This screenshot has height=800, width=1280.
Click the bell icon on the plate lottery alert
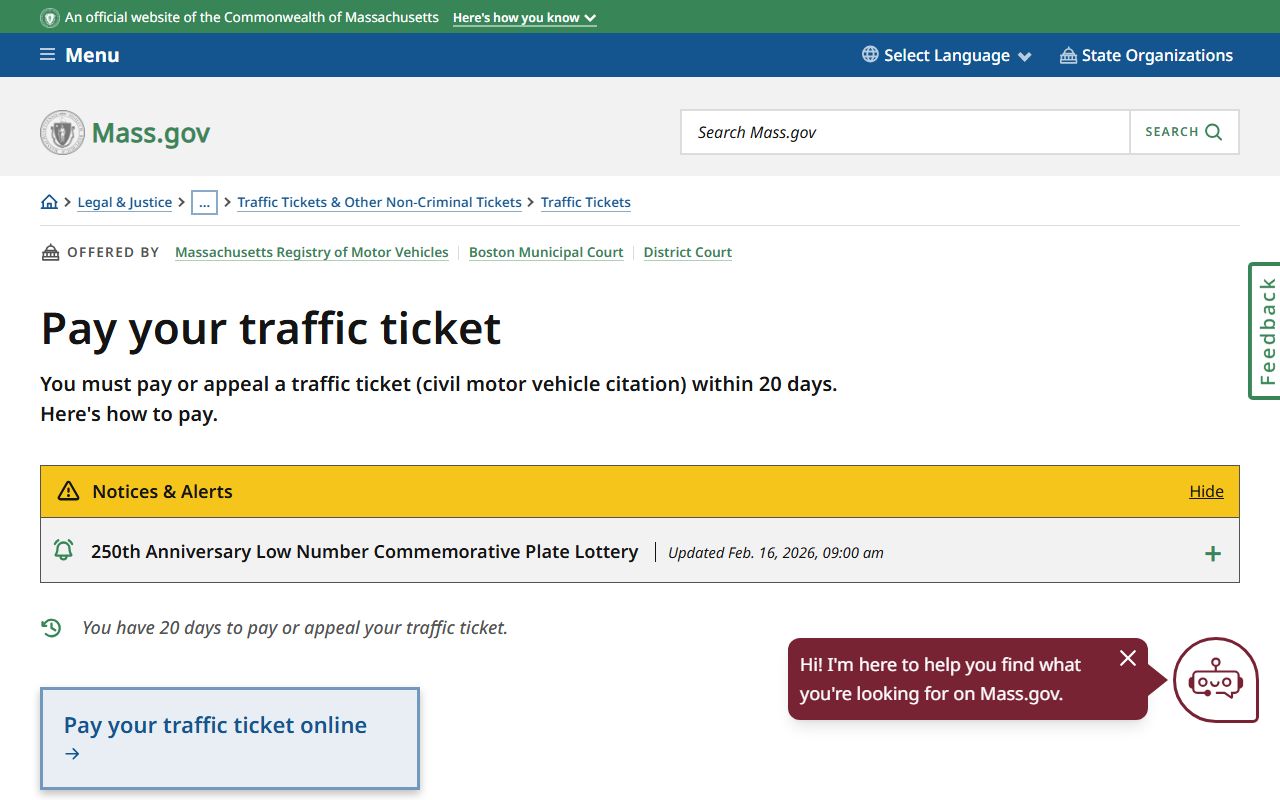[63, 550]
